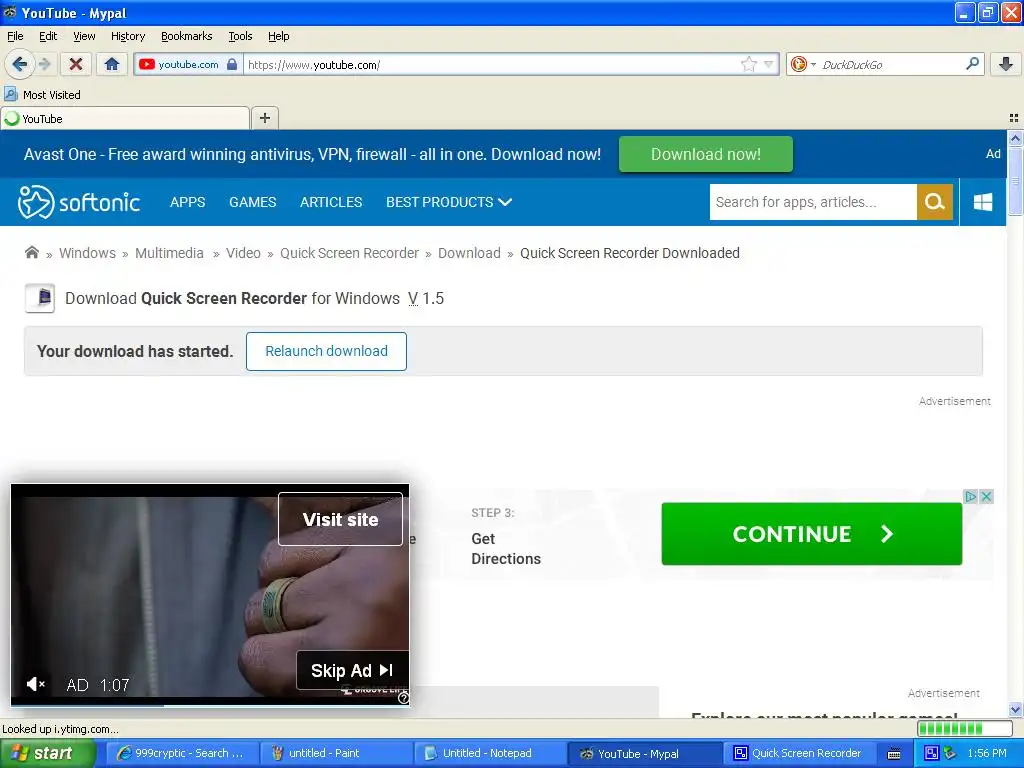Viewport: 1024px width, 768px height.
Task: Click the ad info question mark icon
Action: 403,698
